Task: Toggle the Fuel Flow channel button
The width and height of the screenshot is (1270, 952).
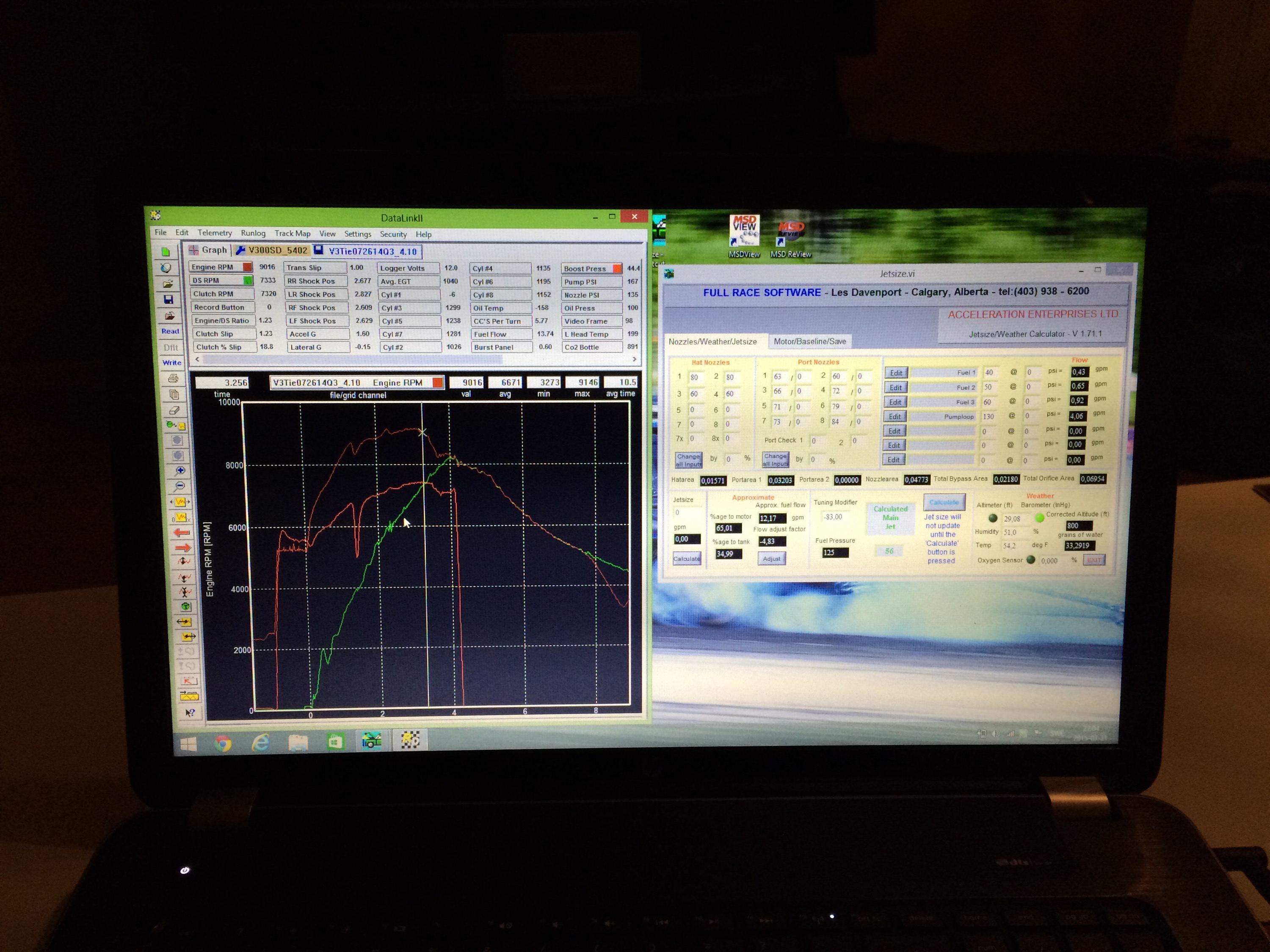Action: click(501, 334)
